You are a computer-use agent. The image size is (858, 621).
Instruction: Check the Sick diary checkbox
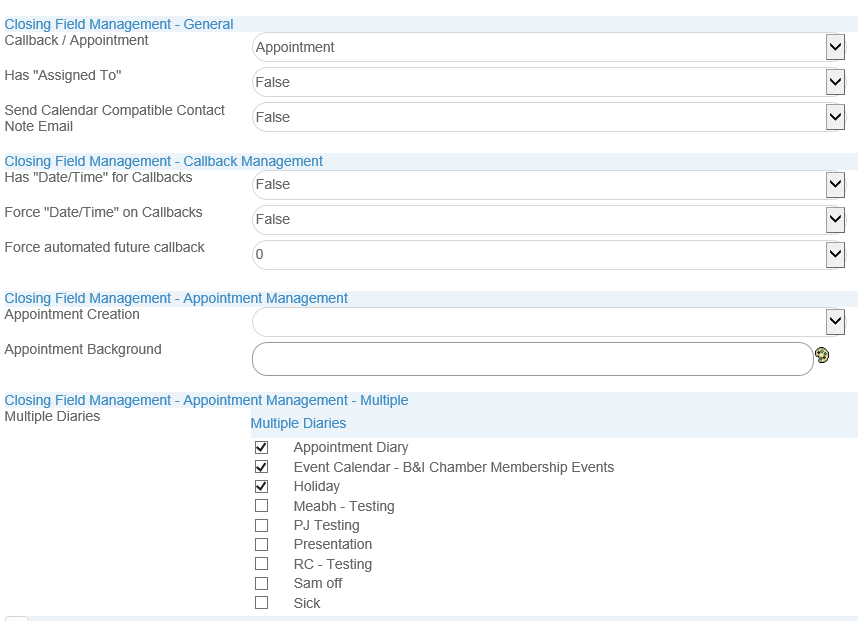[x=262, y=603]
